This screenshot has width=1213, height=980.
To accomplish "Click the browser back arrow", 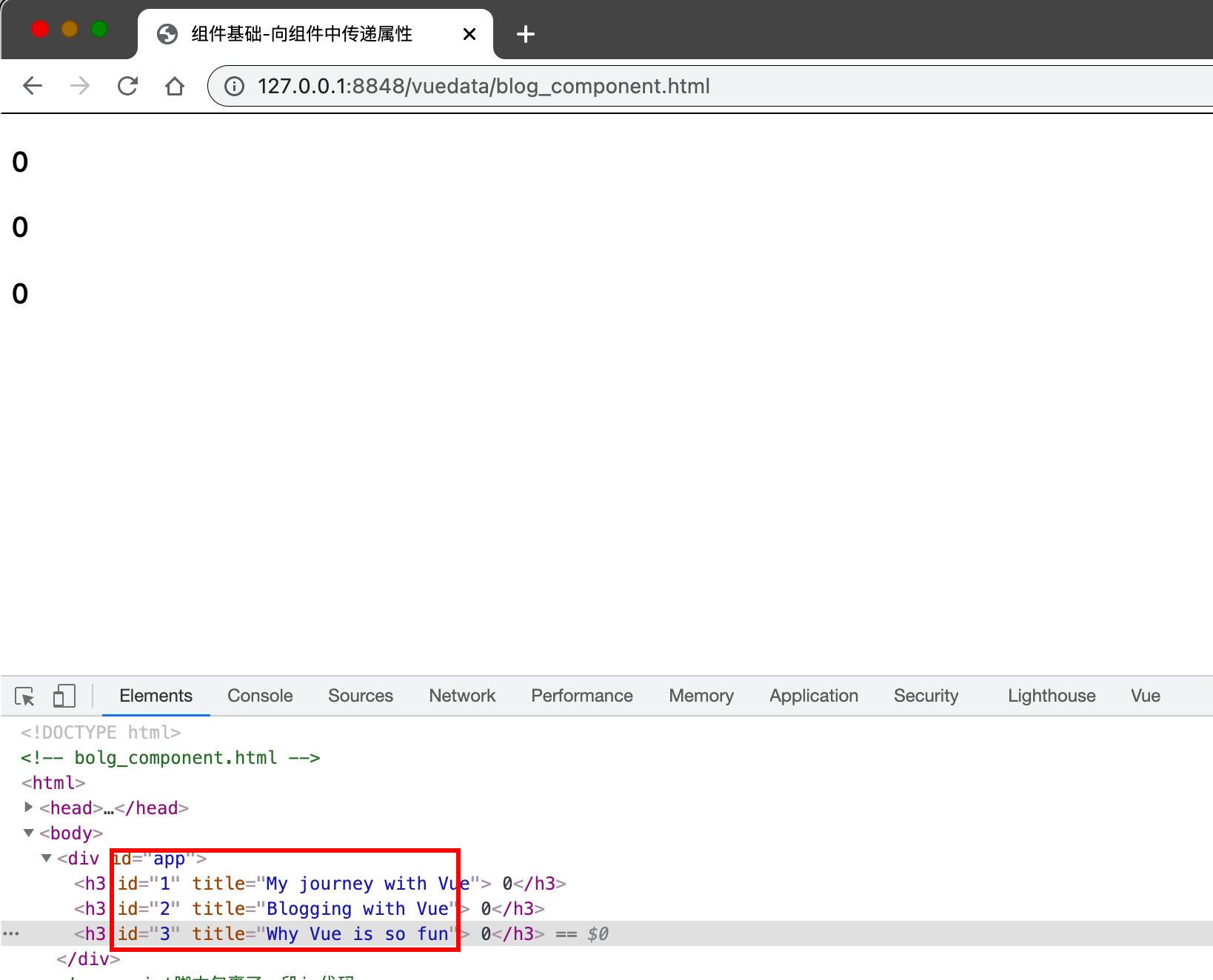I will pos(33,86).
